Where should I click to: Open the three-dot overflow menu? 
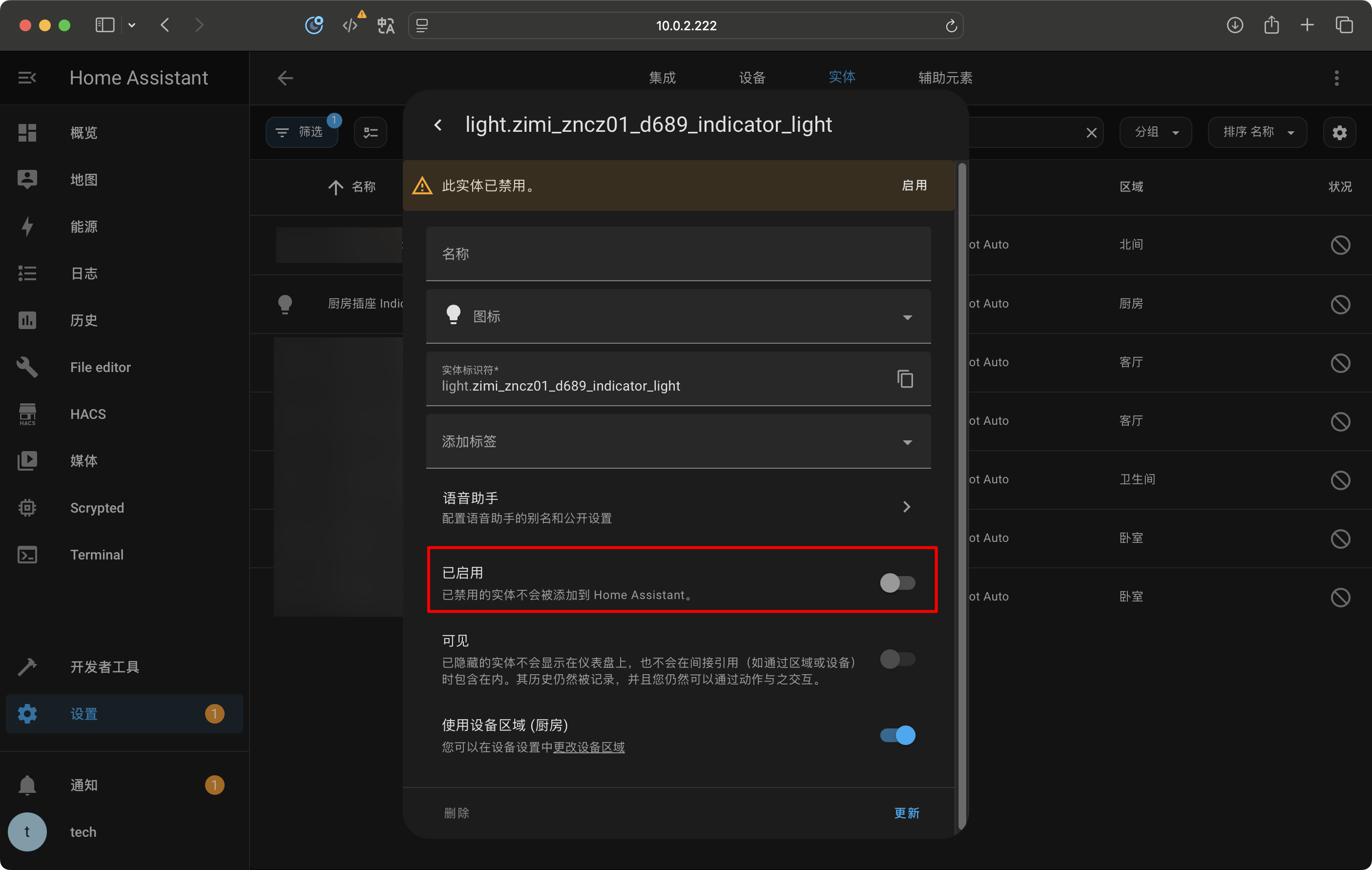point(1336,78)
